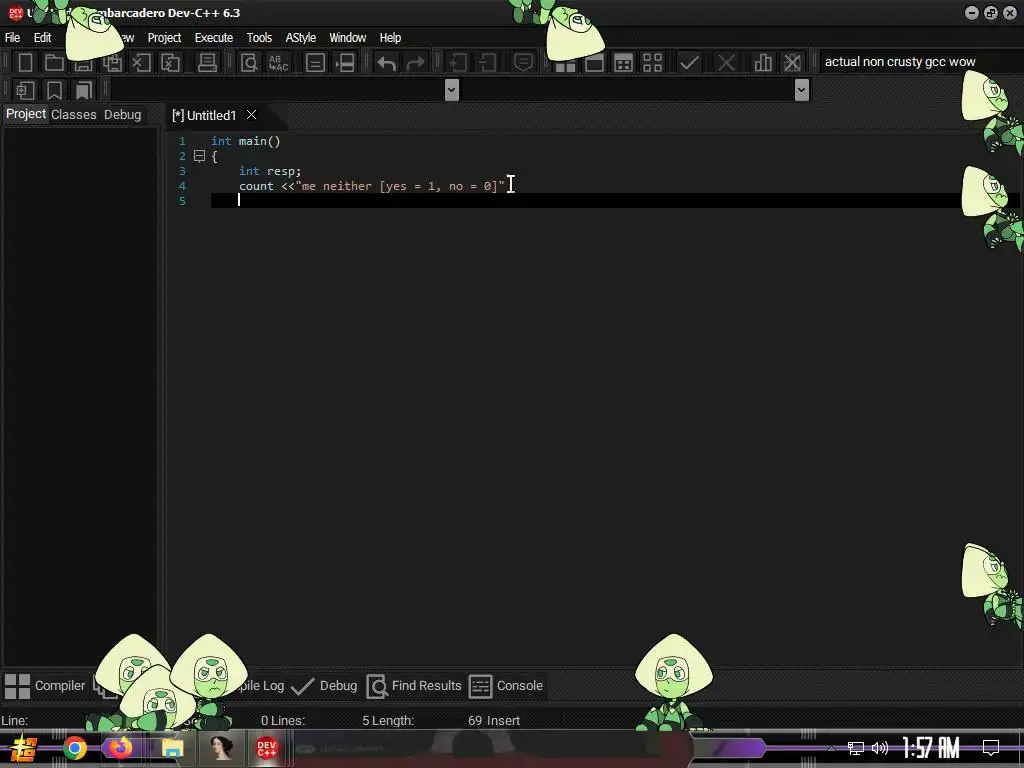Click the Go to function icon
Viewport: 1024px width, 768px height.
(x=315, y=63)
